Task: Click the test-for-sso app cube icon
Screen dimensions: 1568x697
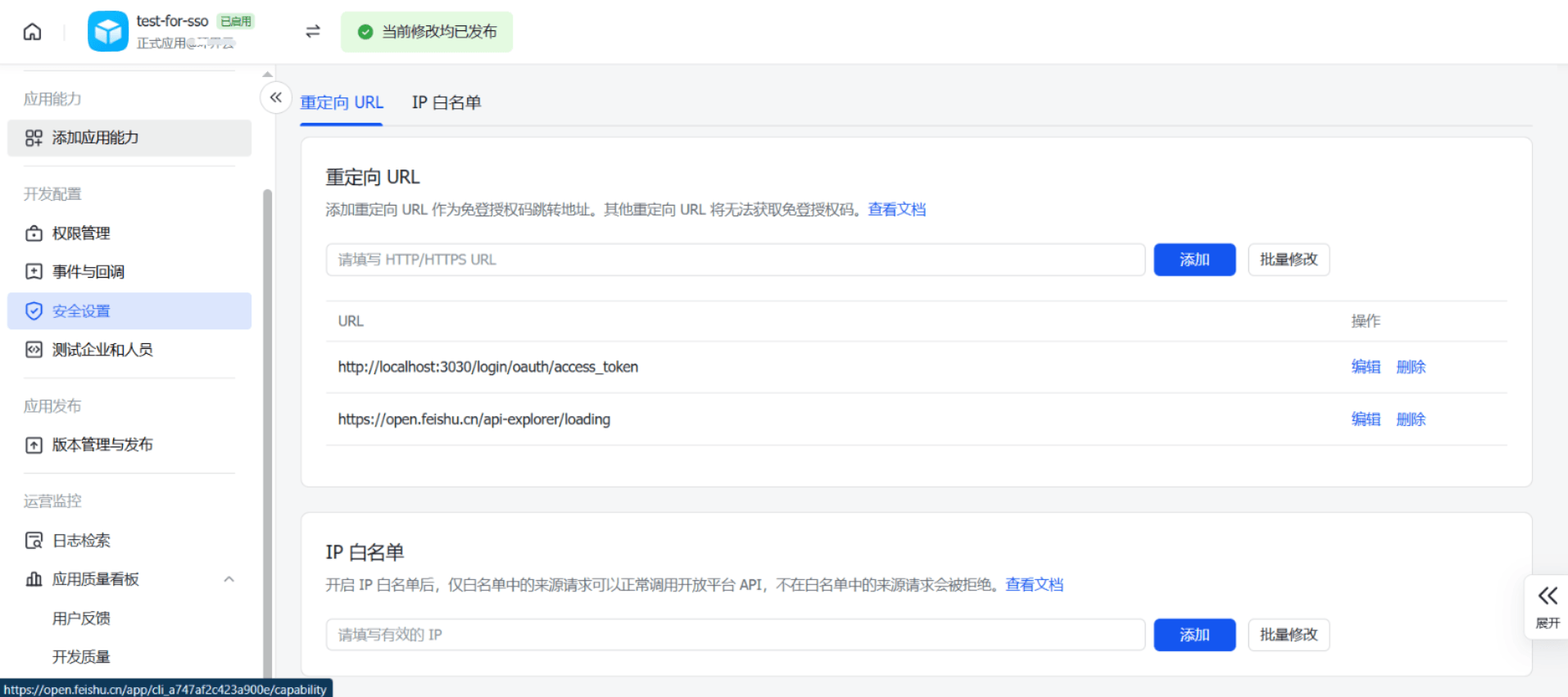Action: point(108,32)
